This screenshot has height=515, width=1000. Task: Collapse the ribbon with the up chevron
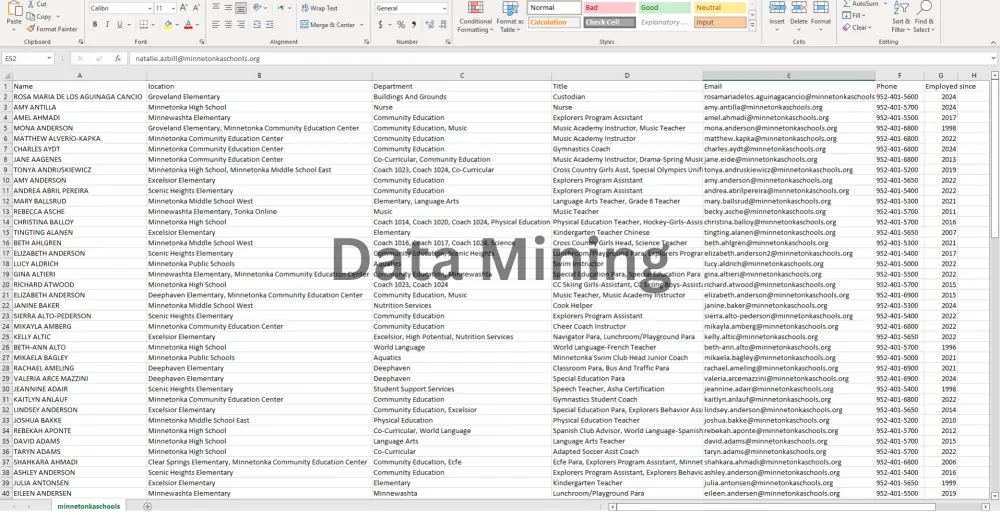pyautogui.click(x=994, y=41)
